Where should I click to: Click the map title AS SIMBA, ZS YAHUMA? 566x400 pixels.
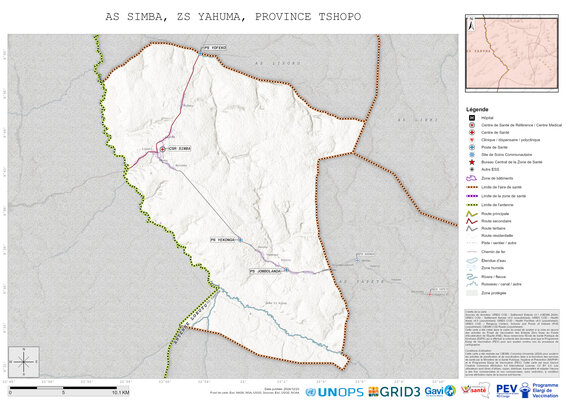coord(233,17)
